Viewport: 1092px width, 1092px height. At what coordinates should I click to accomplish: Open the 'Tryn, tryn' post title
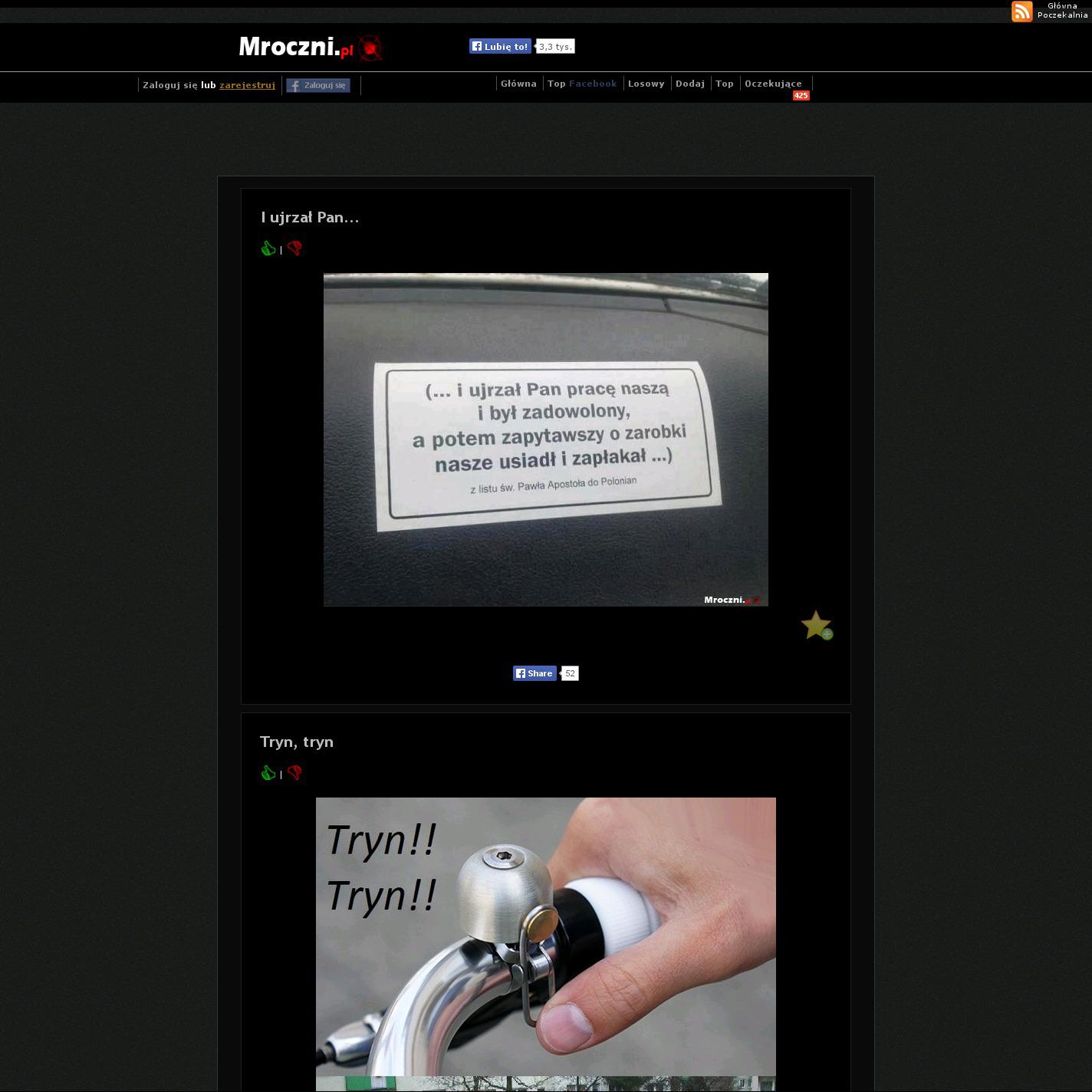click(x=296, y=742)
